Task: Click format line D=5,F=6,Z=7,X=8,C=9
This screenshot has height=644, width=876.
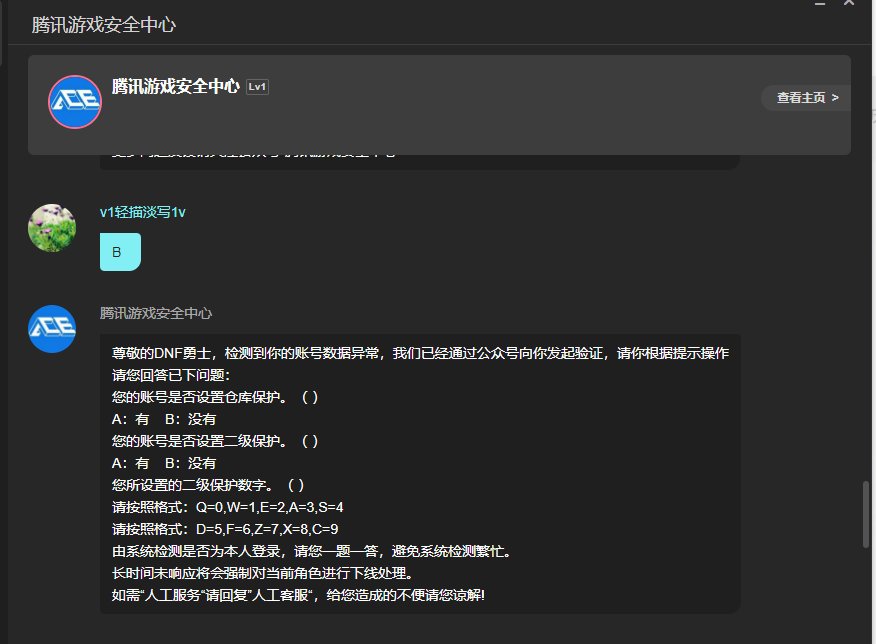Action: coord(225,529)
